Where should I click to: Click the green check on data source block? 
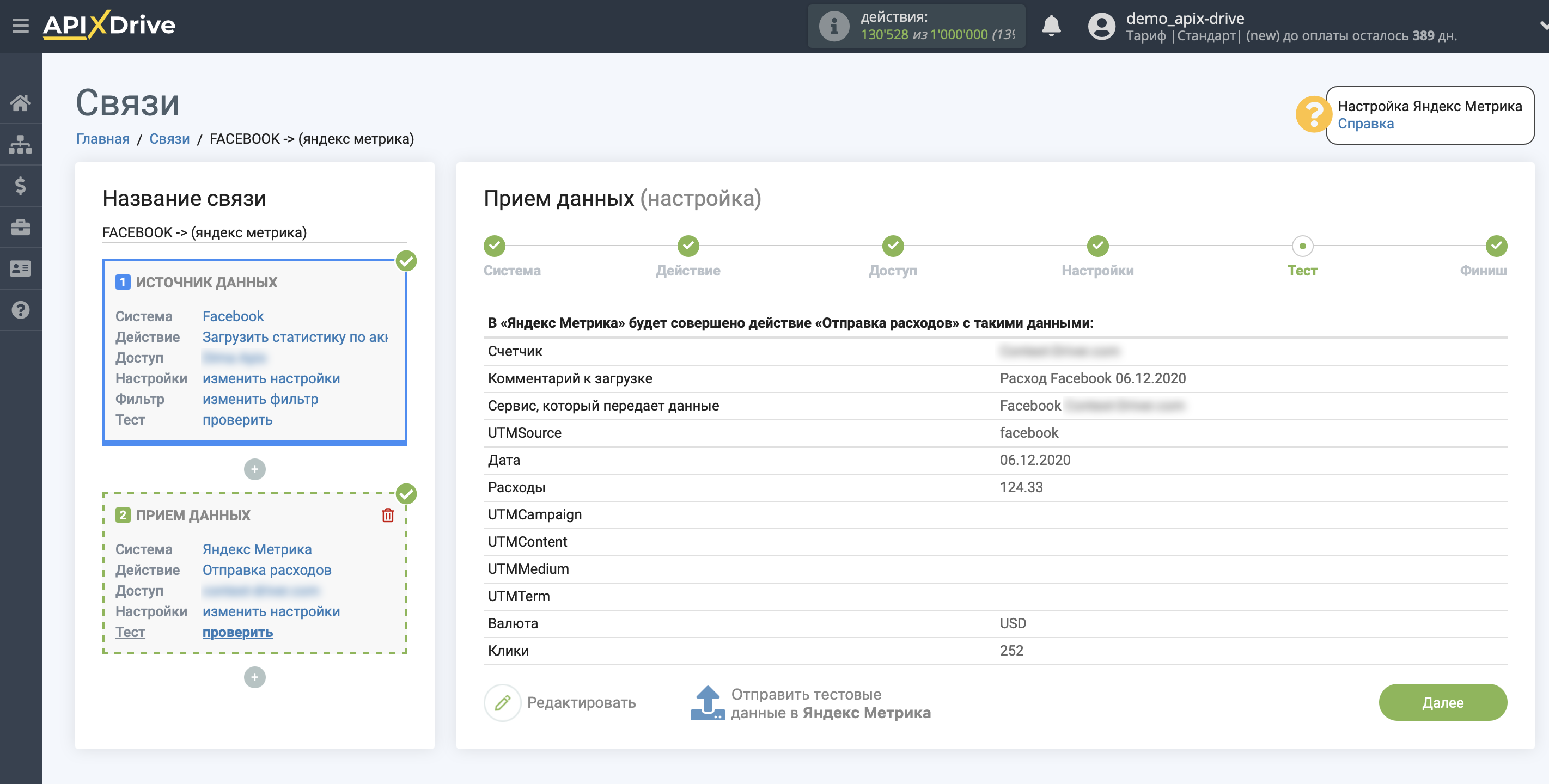tap(406, 261)
